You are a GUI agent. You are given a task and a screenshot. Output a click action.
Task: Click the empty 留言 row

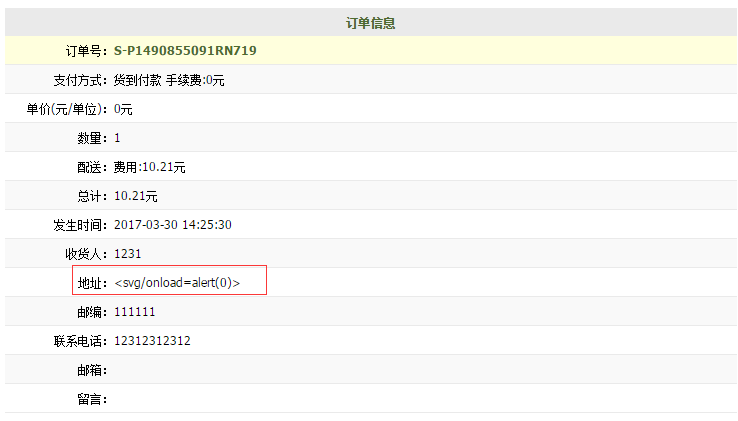pos(371,399)
